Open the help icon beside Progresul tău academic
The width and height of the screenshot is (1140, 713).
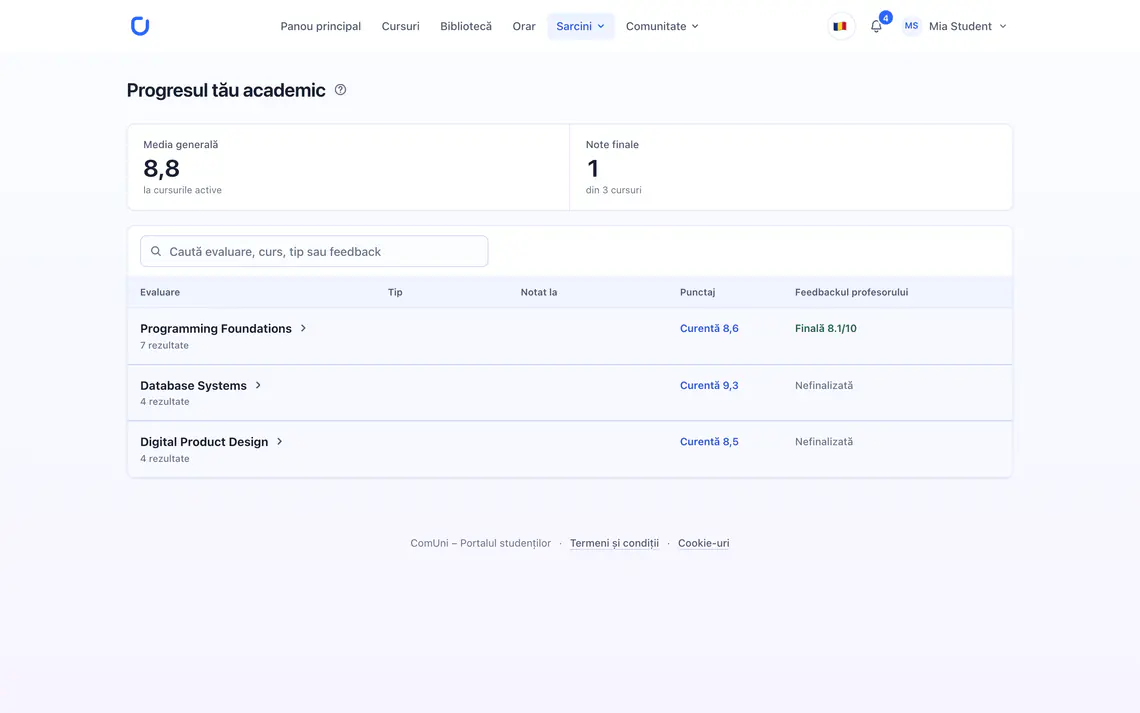tap(340, 89)
